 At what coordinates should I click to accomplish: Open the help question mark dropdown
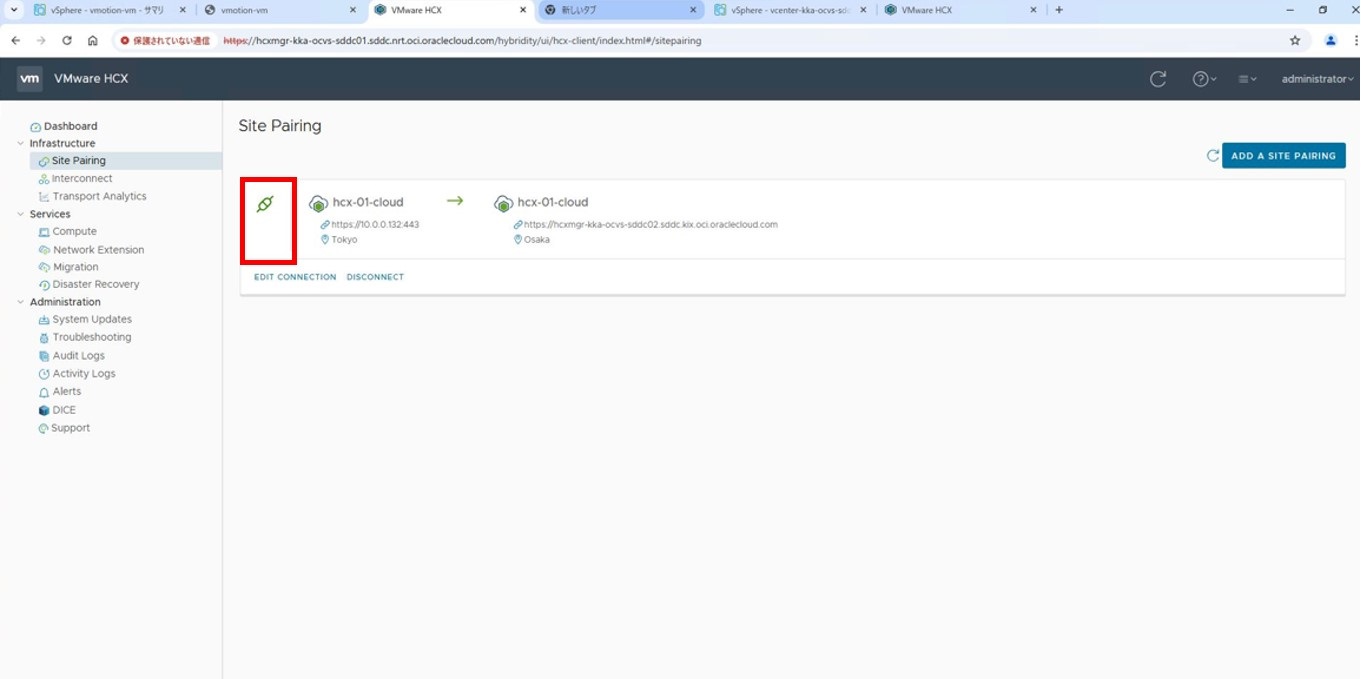pyautogui.click(x=1204, y=79)
